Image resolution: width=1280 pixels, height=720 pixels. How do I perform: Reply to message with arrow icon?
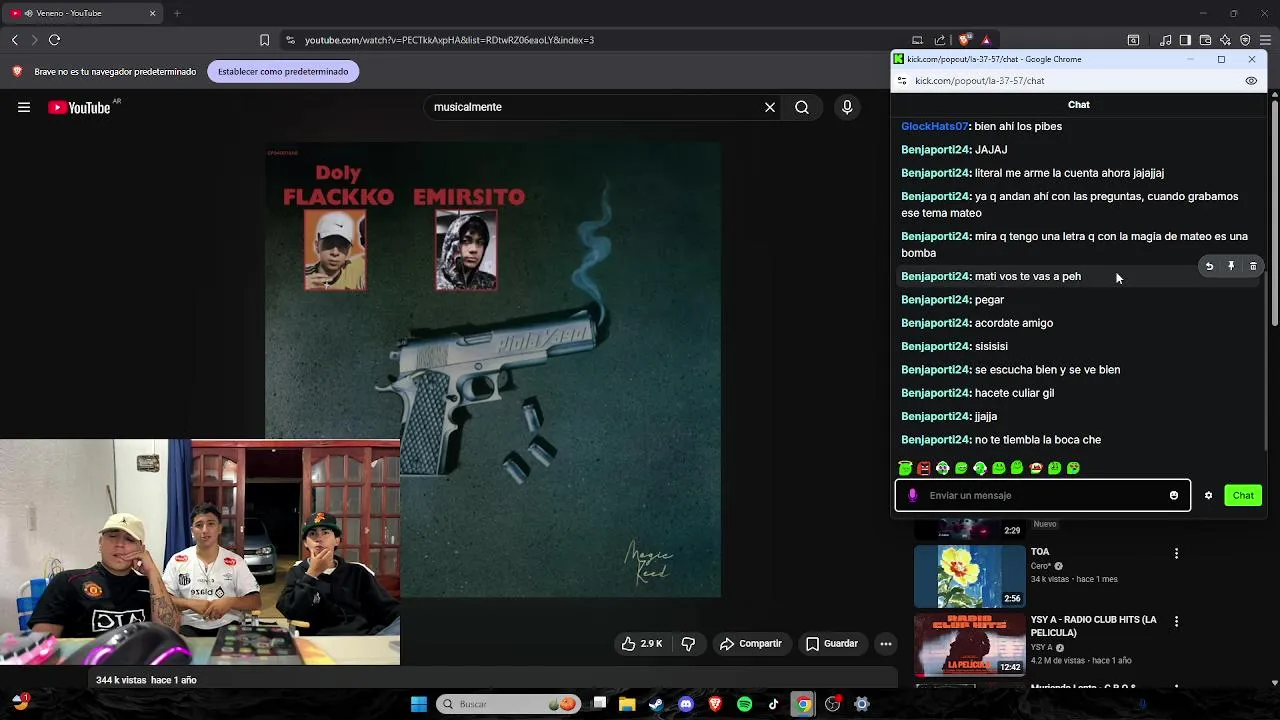1209,266
